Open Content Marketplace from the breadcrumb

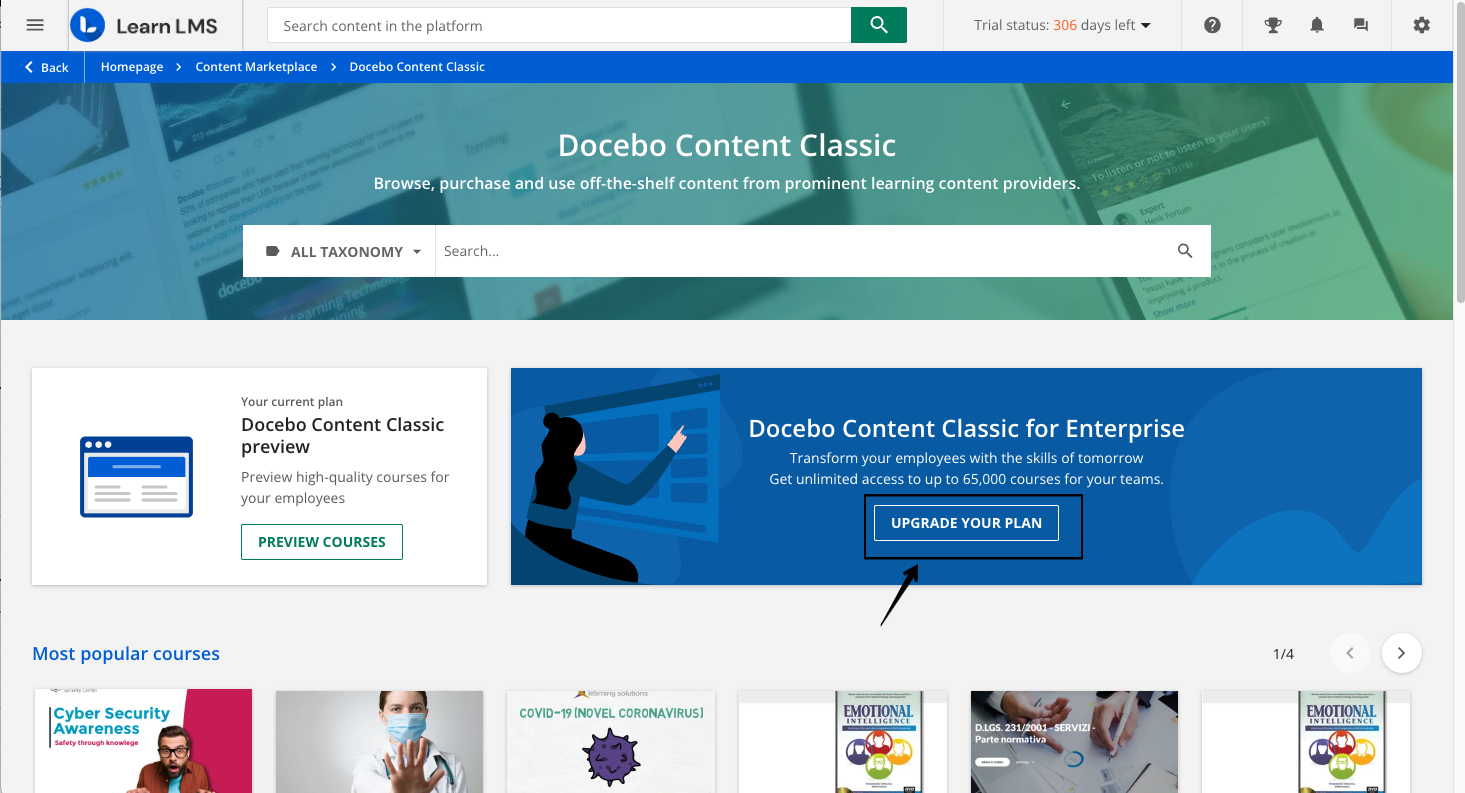click(256, 67)
